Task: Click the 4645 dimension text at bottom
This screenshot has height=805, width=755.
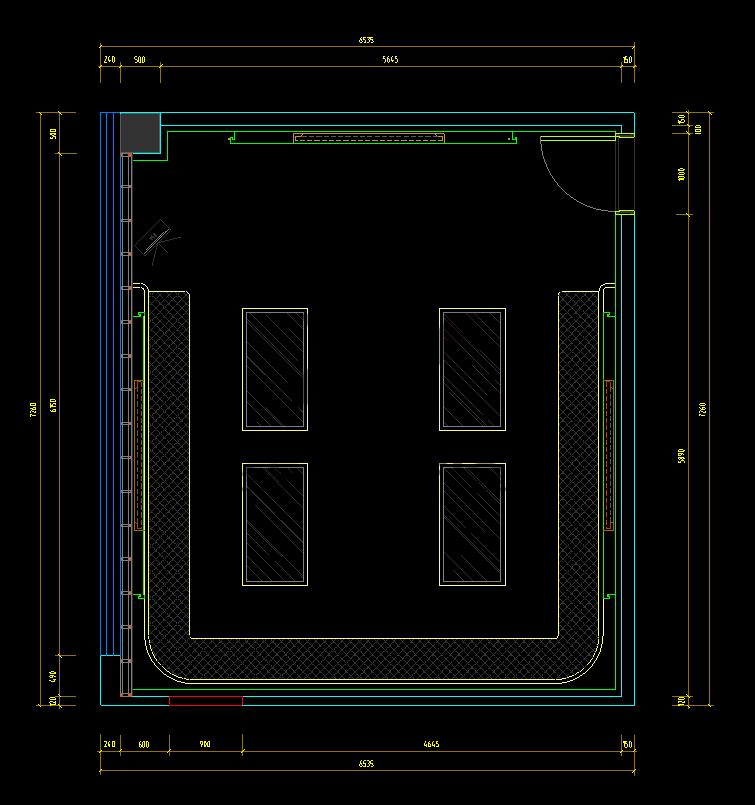Action: [431, 744]
